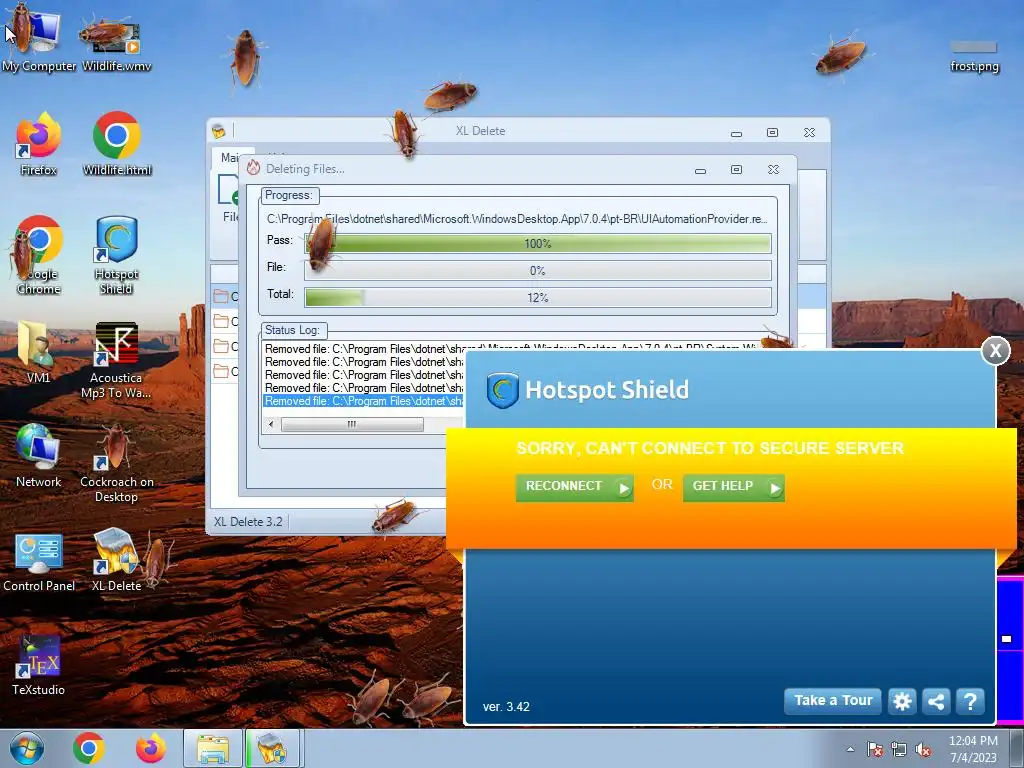Open Hotspot Shield settings gear
Viewport: 1024px width, 768px height.
click(902, 701)
